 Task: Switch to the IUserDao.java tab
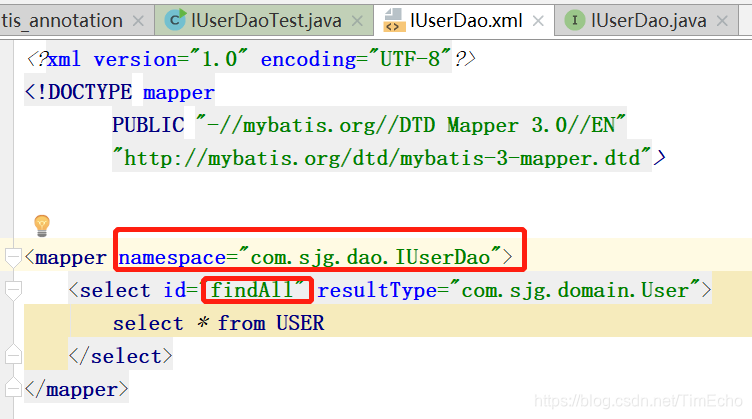click(646, 21)
